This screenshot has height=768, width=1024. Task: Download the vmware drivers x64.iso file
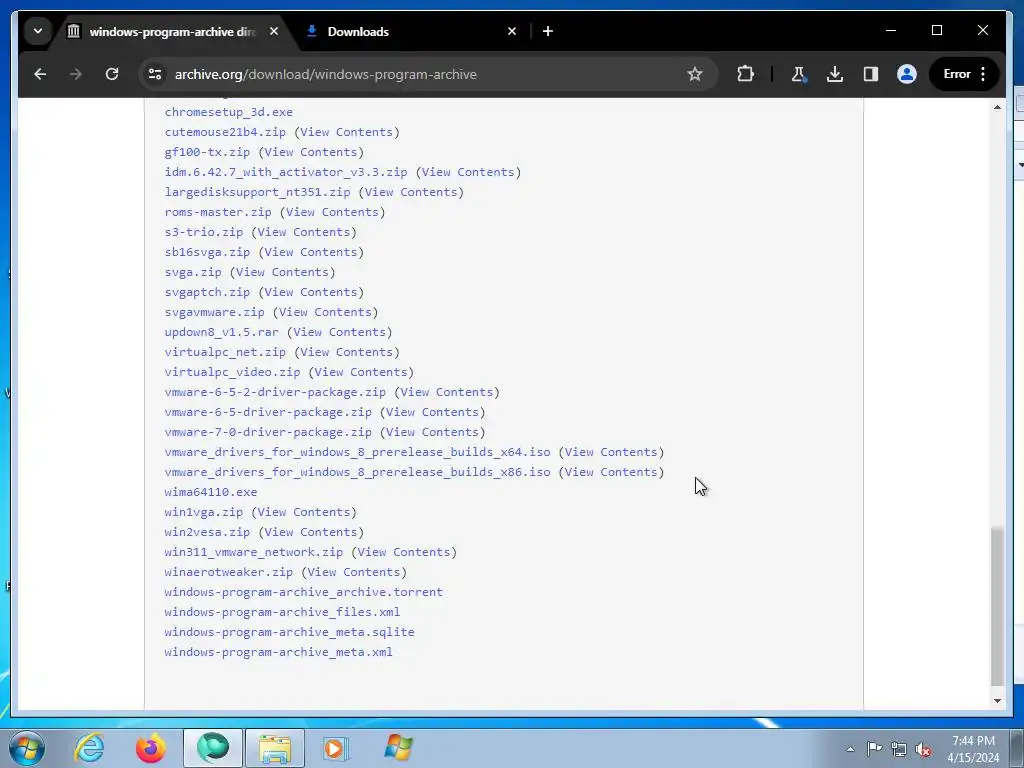coord(357,452)
